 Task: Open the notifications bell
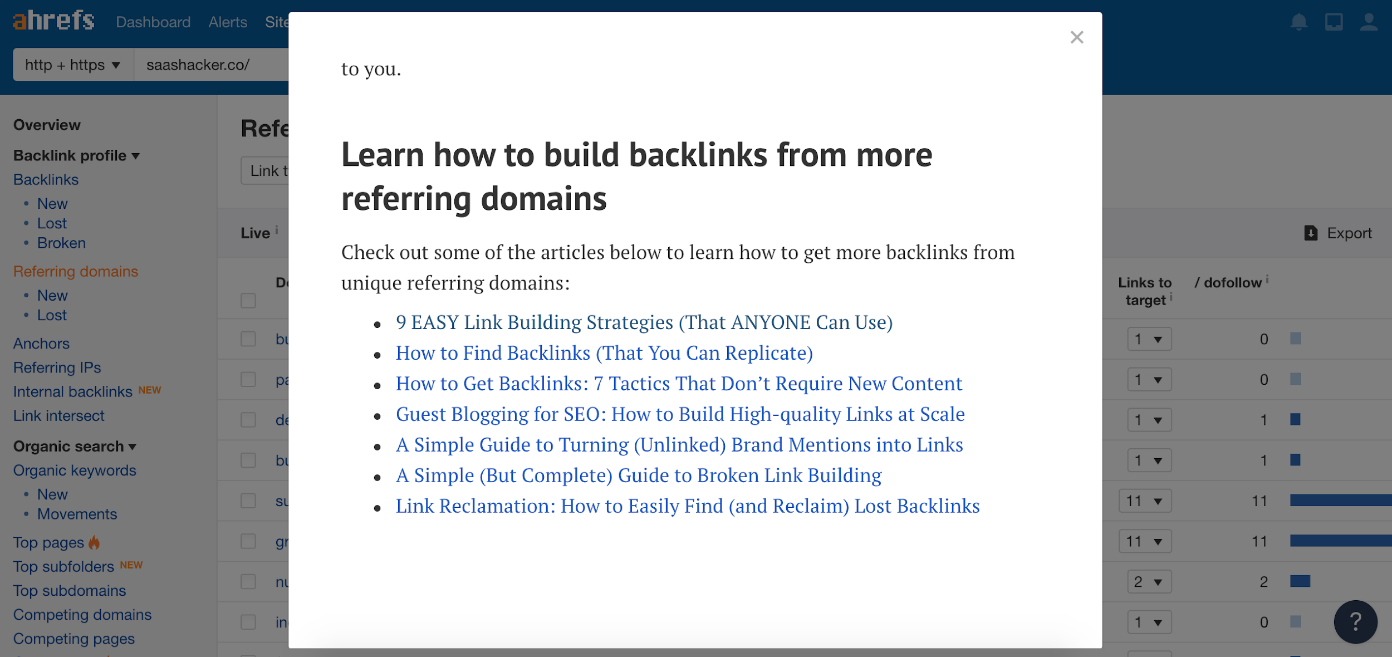1299,22
